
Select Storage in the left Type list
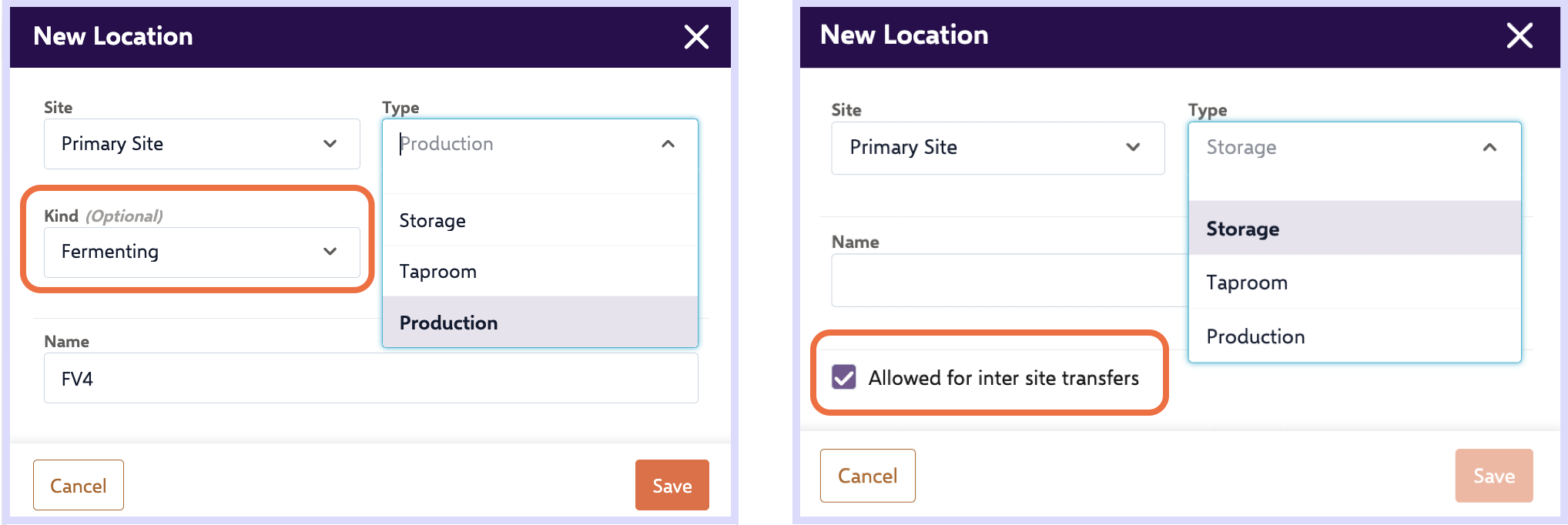[x=432, y=221]
